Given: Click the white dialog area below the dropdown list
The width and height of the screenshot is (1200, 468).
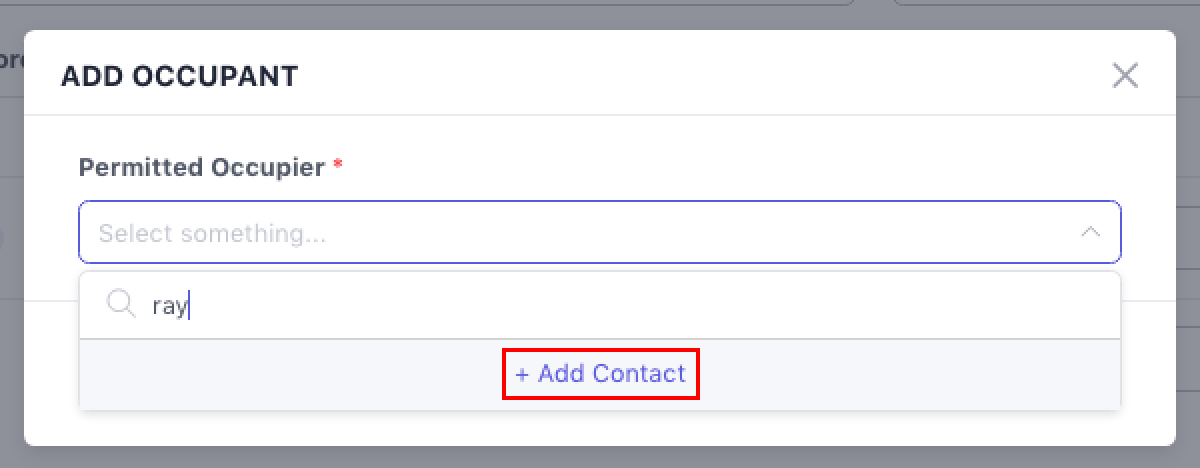Looking at the screenshot, I should pos(600,428).
